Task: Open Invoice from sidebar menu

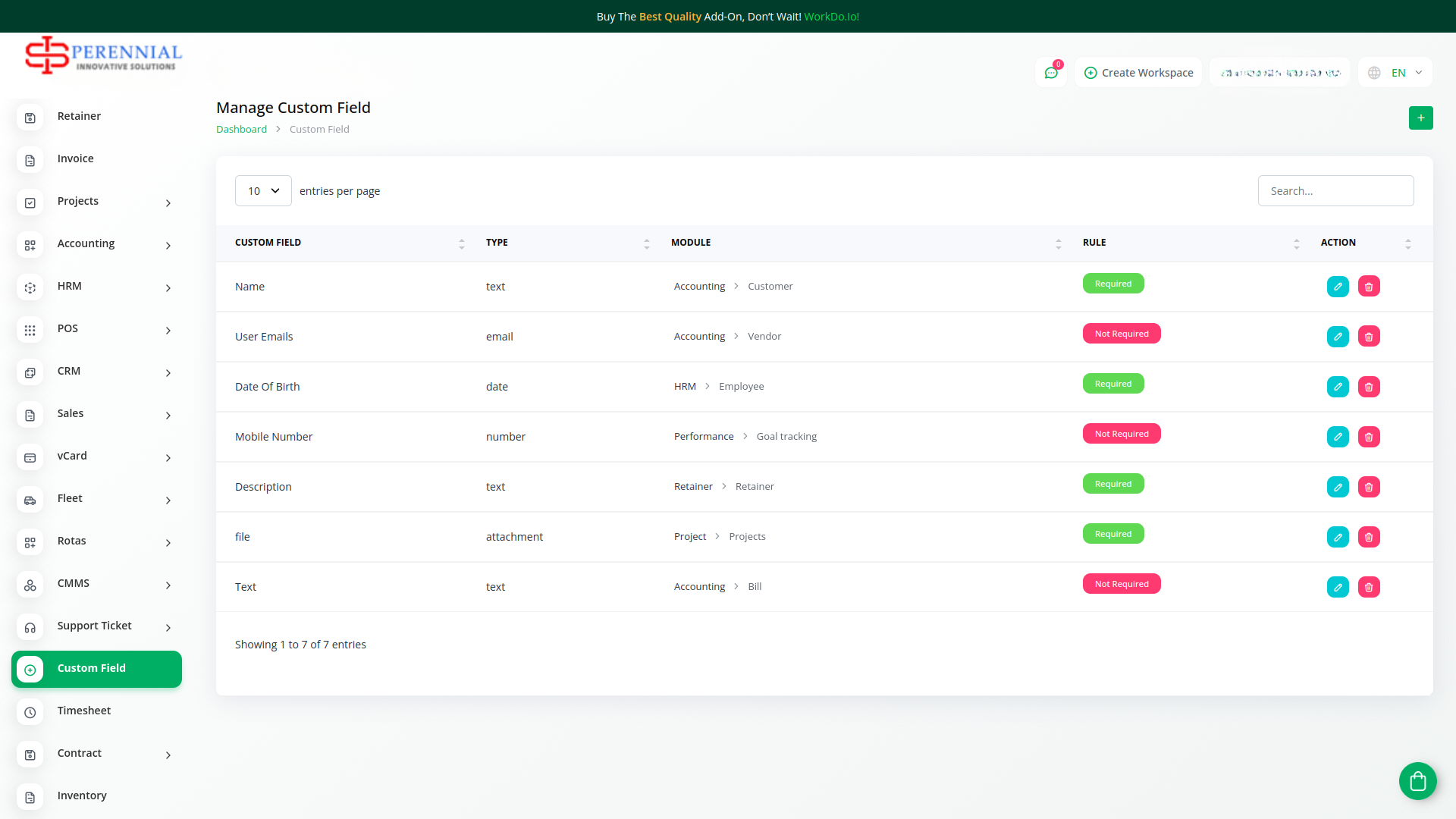Action: (x=75, y=158)
